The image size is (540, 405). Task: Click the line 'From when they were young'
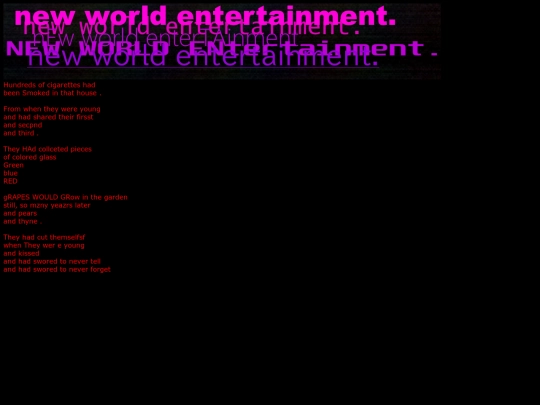click(x=52, y=109)
